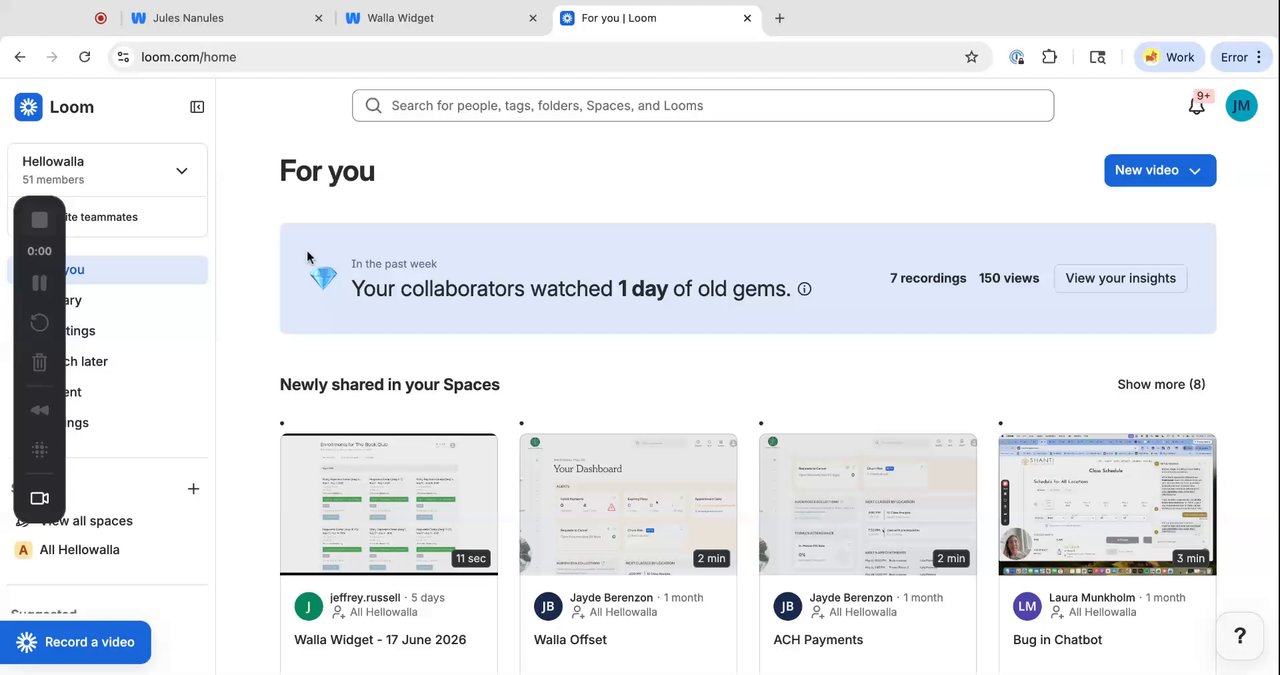
Task: Click the info icon beside old gems
Action: pos(804,289)
